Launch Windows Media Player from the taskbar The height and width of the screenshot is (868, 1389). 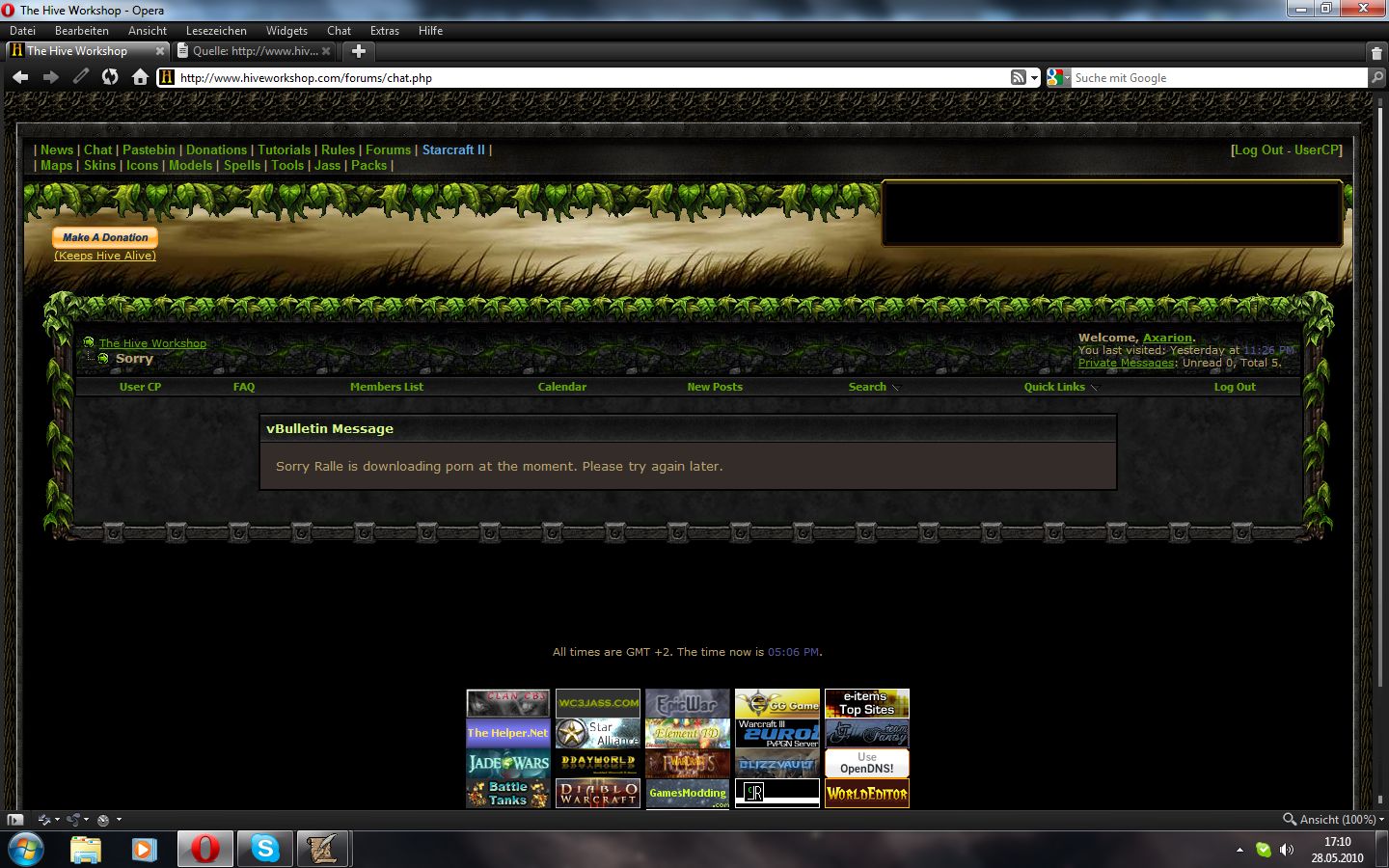(145, 850)
